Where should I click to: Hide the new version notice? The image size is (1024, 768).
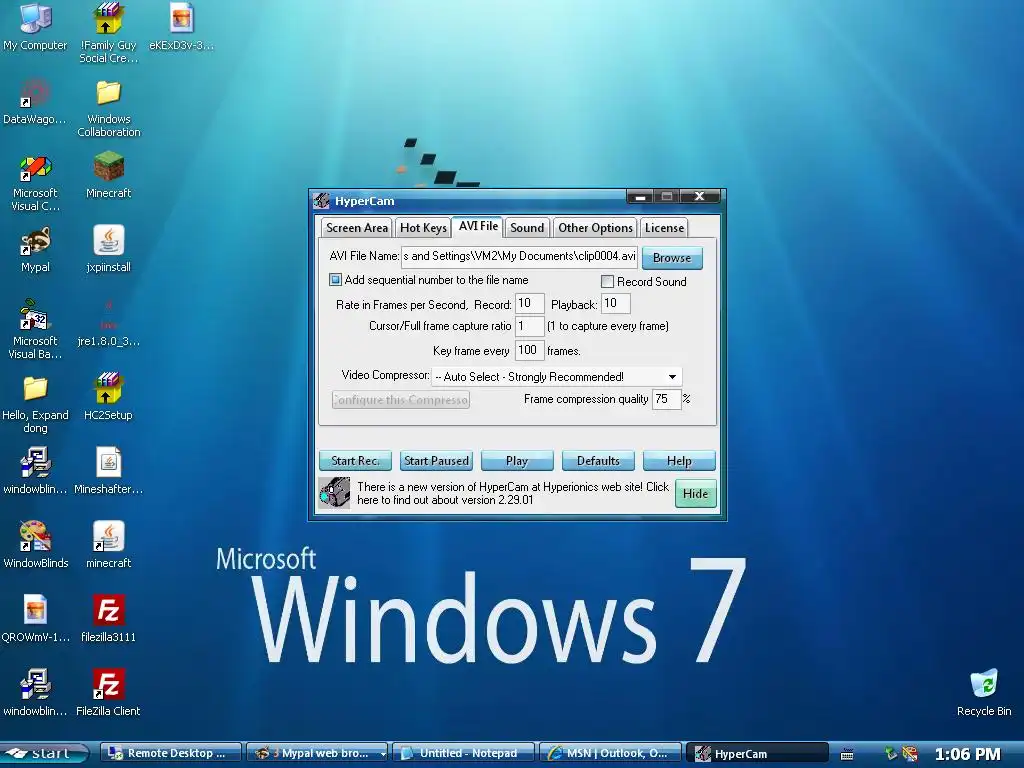point(696,494)
